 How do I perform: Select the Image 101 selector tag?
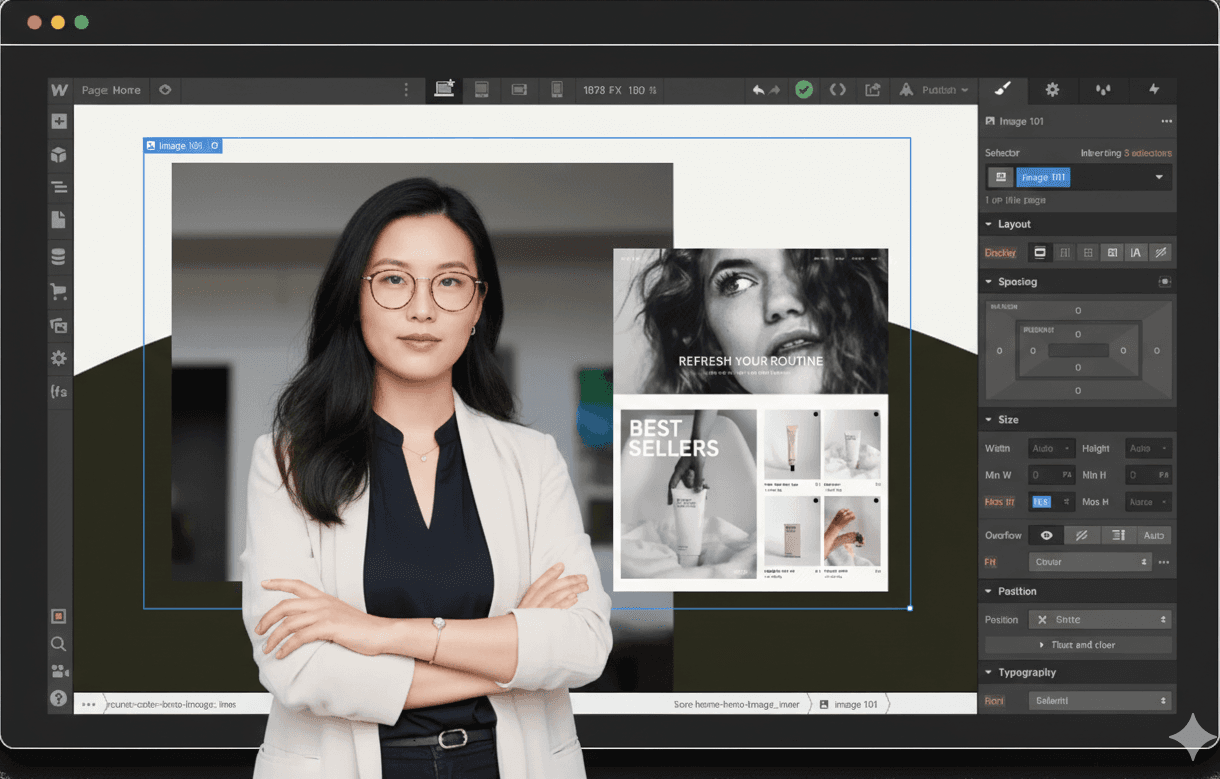[x=1042, y=177]
